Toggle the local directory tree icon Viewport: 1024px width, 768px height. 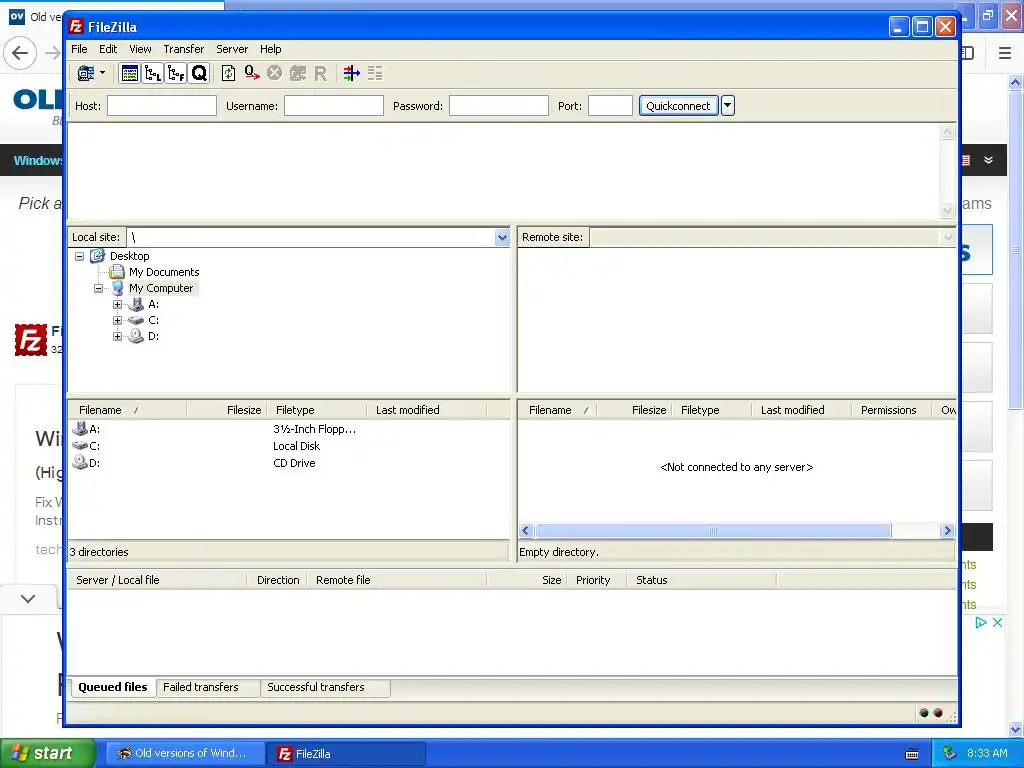pyautogui.click(x=153, y=73)
